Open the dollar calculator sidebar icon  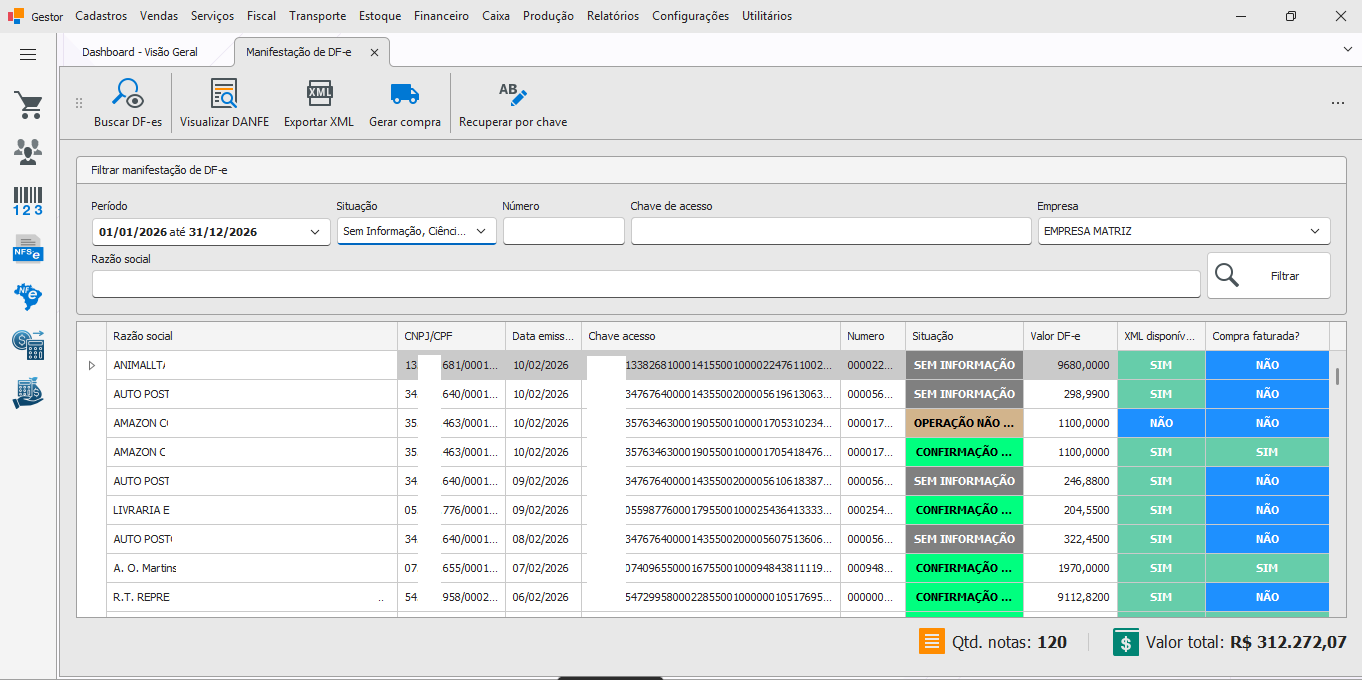coord(28,345)
